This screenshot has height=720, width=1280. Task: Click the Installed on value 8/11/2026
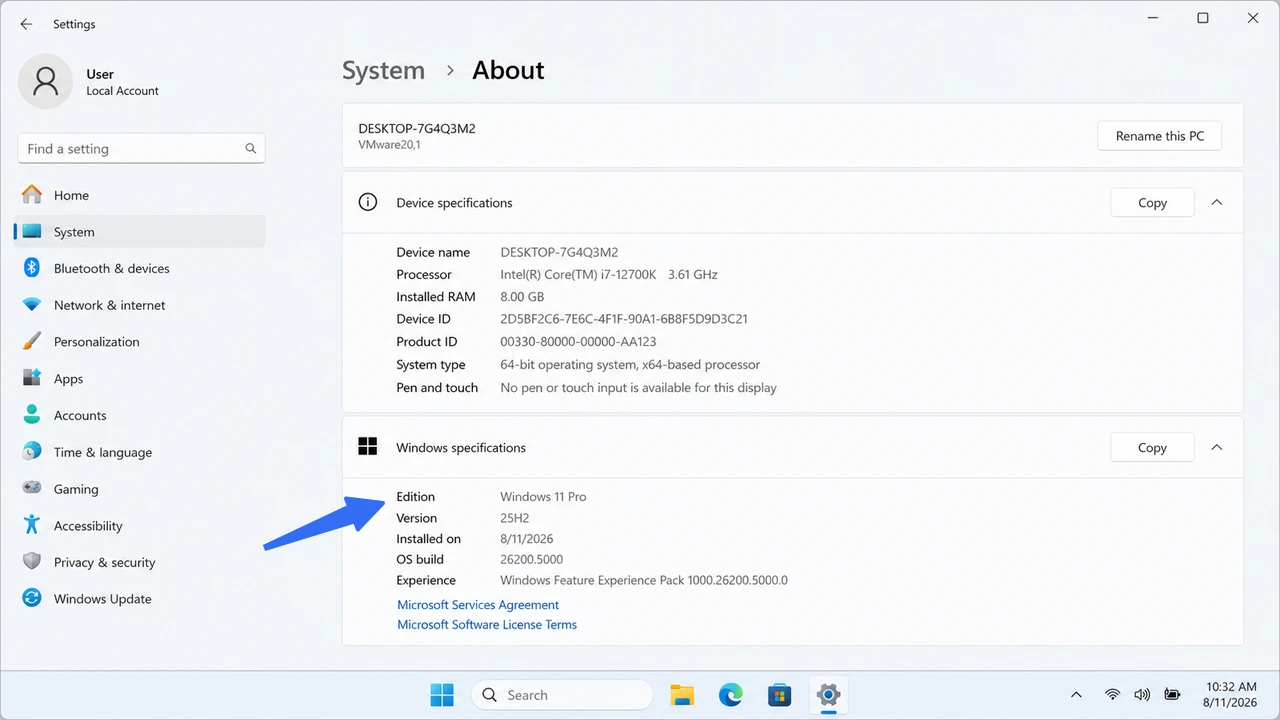(529, 539)
